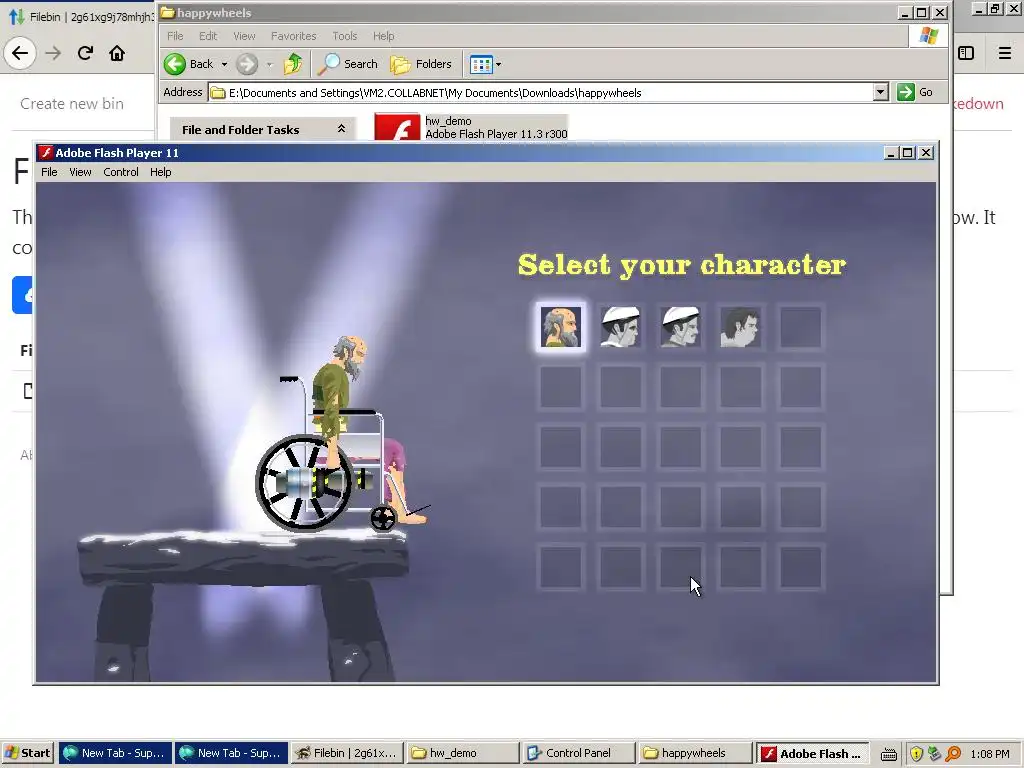Open the Control menu in Flash Player

[x=121, y=172]
